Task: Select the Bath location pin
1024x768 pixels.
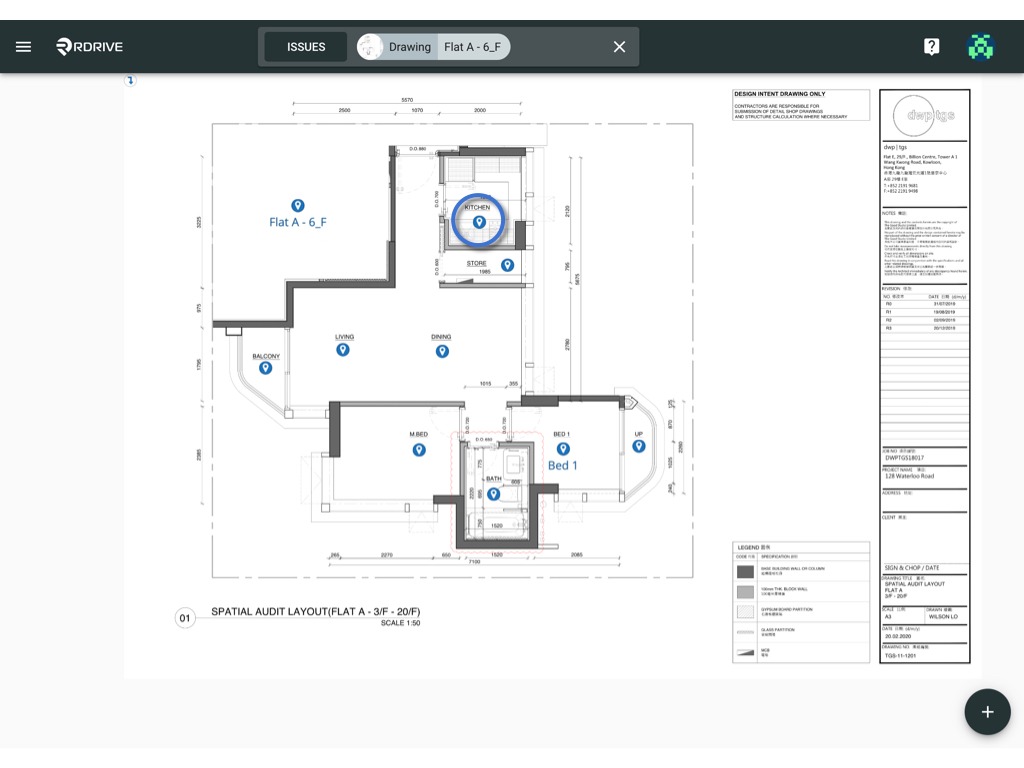Action: pos(494,494)
